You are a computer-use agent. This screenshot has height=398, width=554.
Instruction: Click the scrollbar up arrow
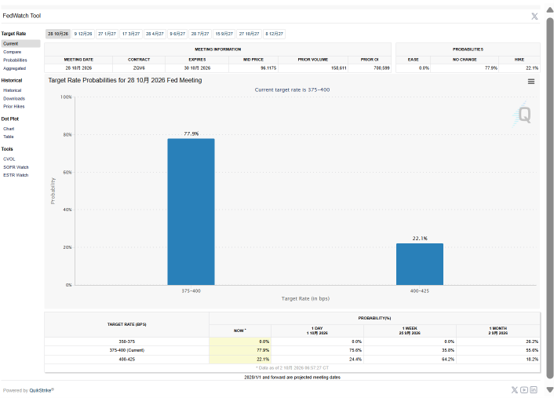point(550,10)
